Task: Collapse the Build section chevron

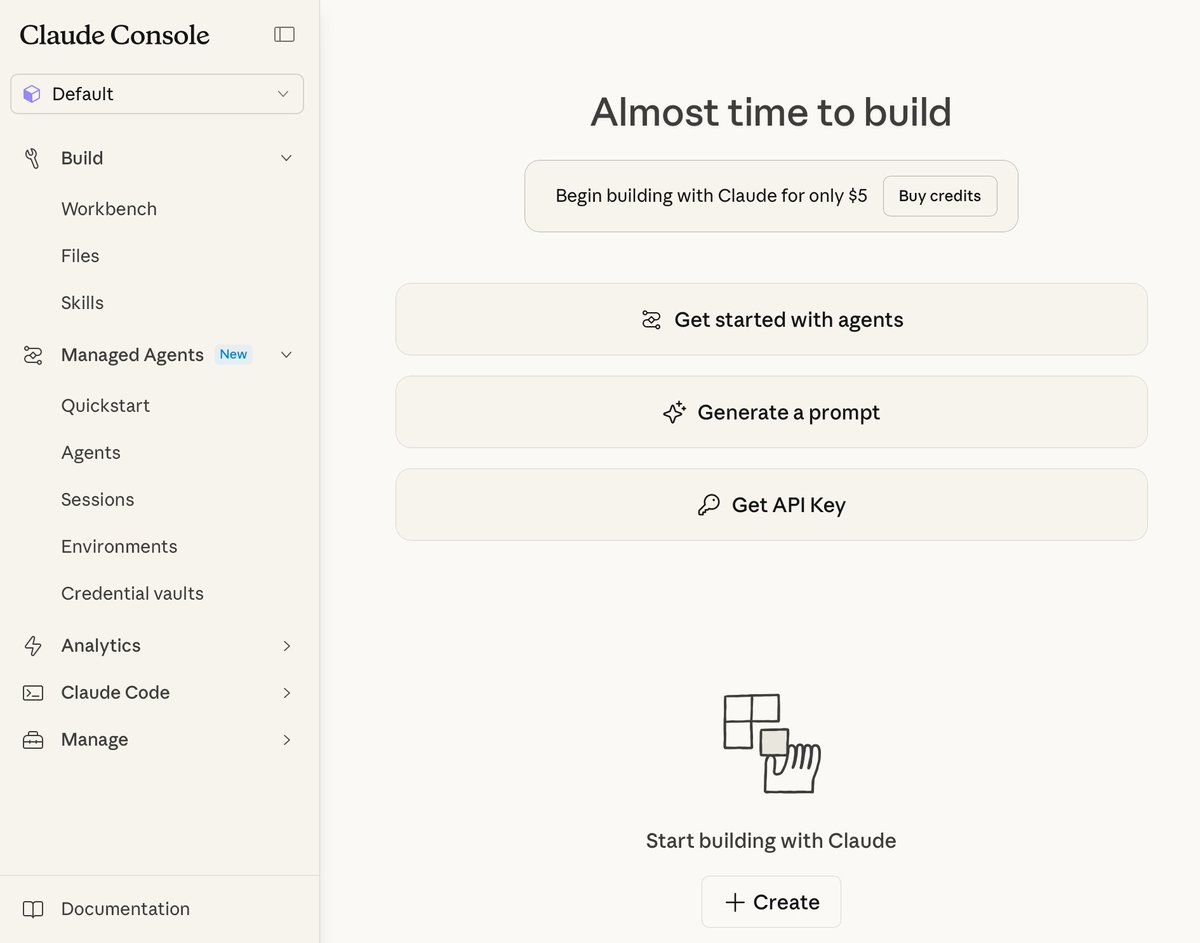Action: coord(286,158)
